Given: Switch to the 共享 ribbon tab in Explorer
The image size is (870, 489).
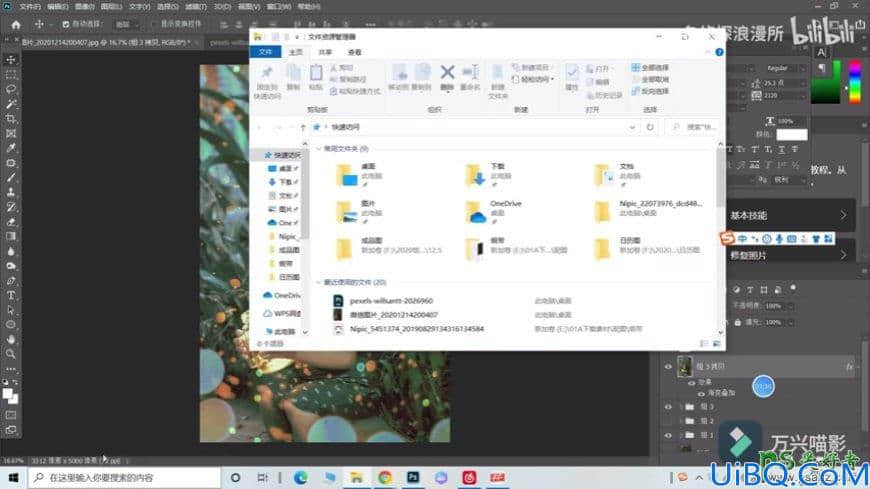Looking at the screenshot, I should click(325, 52).
